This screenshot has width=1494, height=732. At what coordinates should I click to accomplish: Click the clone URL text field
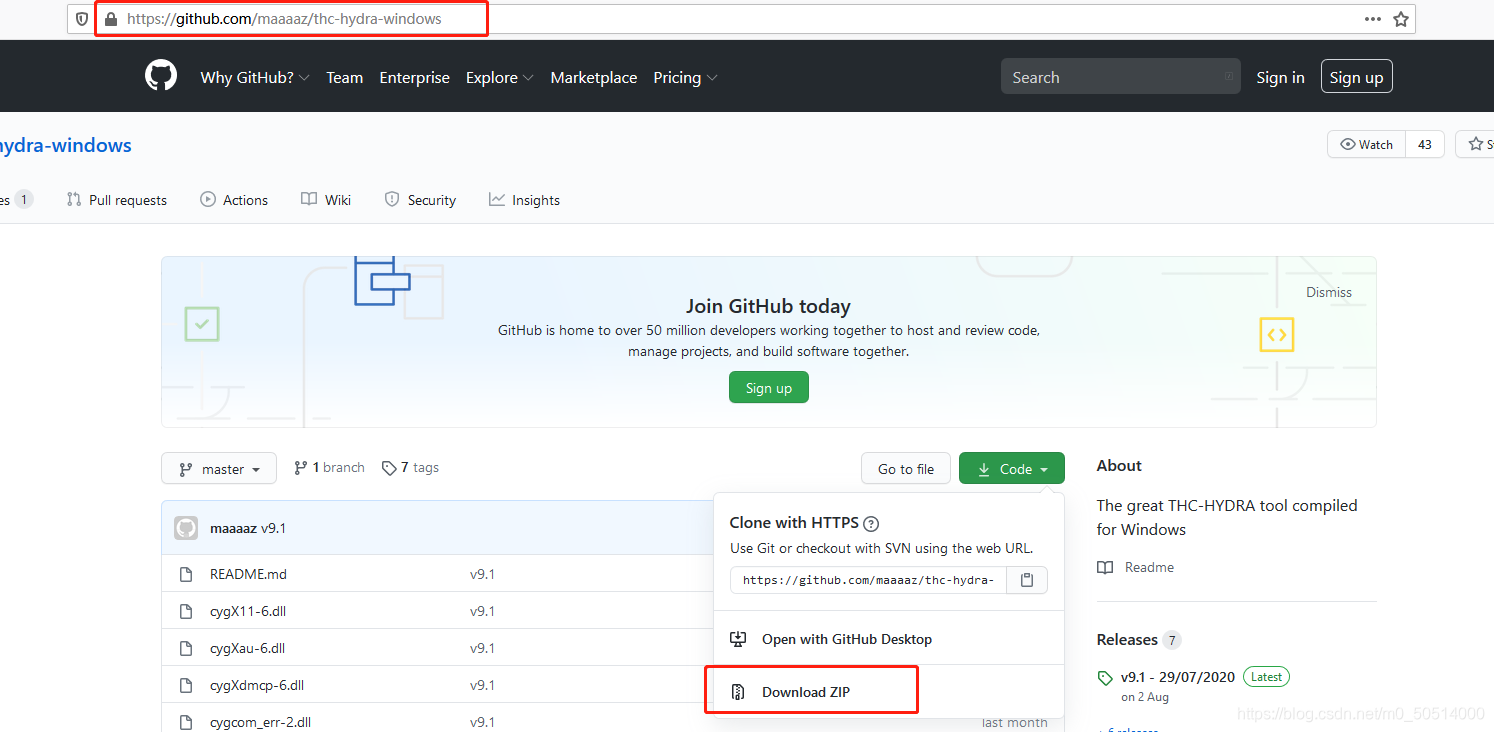[868, 580]
